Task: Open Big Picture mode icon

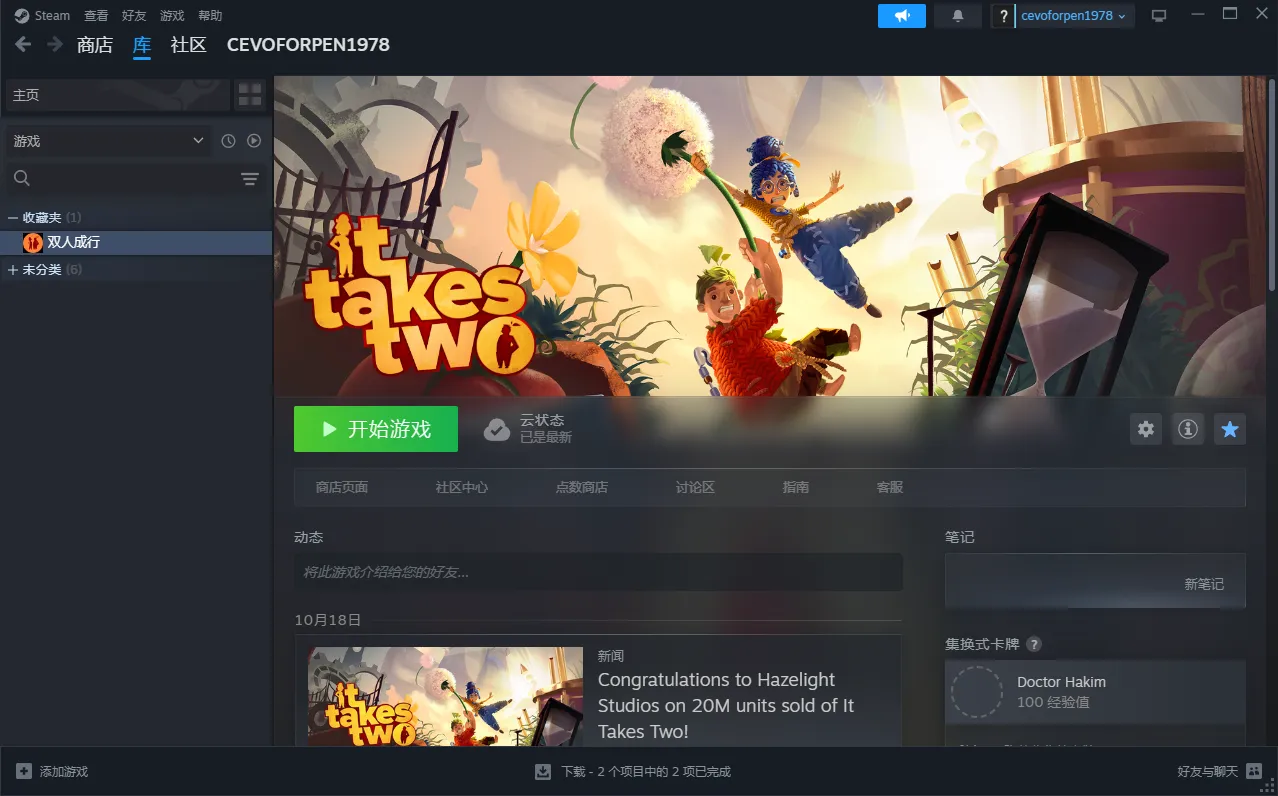Action: (1159, 16)
